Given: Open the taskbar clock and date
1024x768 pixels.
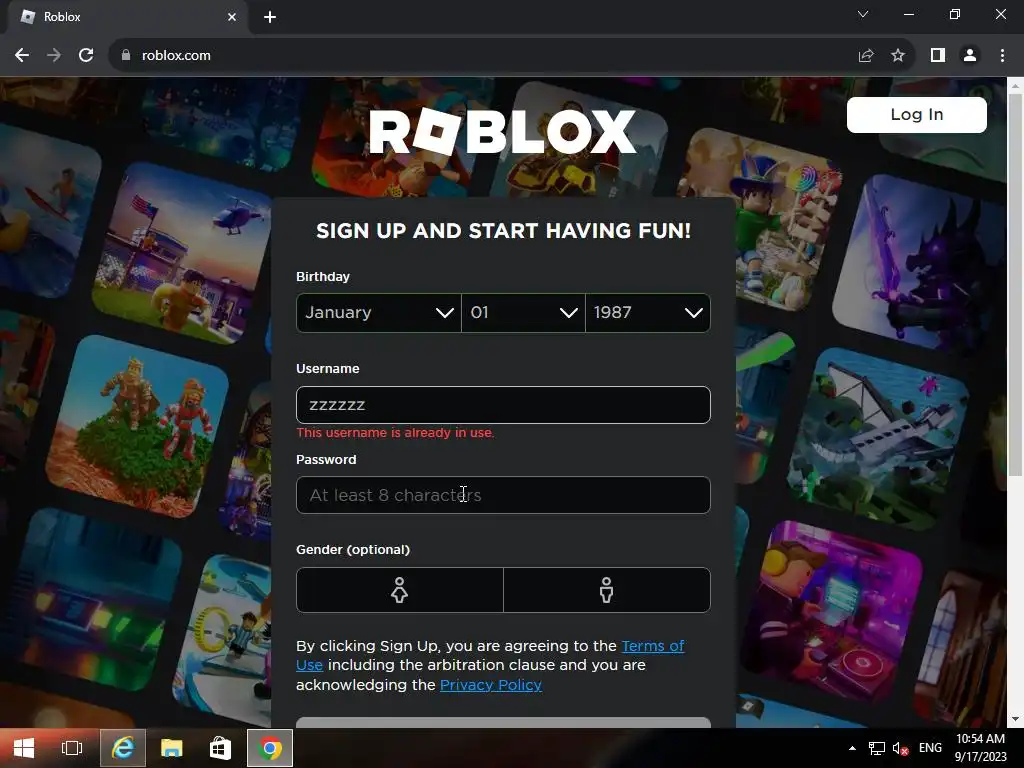Looking at the screenshot, I should [x=981, y=748].
